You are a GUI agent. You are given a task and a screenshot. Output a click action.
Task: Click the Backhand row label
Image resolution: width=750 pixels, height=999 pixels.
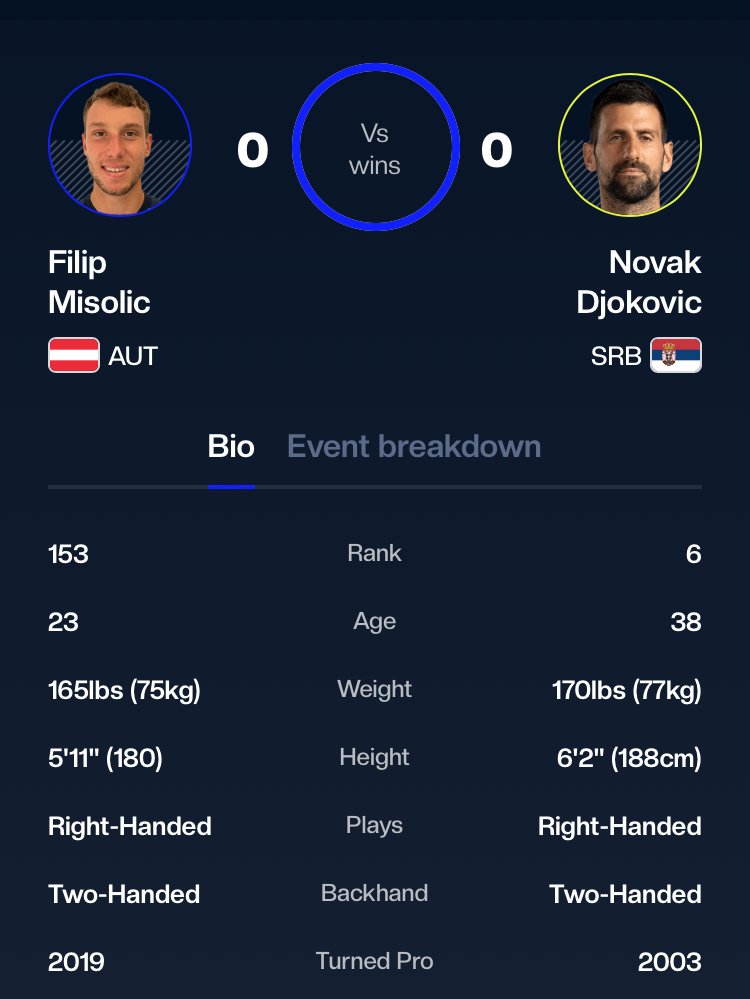tap(375, 893)
